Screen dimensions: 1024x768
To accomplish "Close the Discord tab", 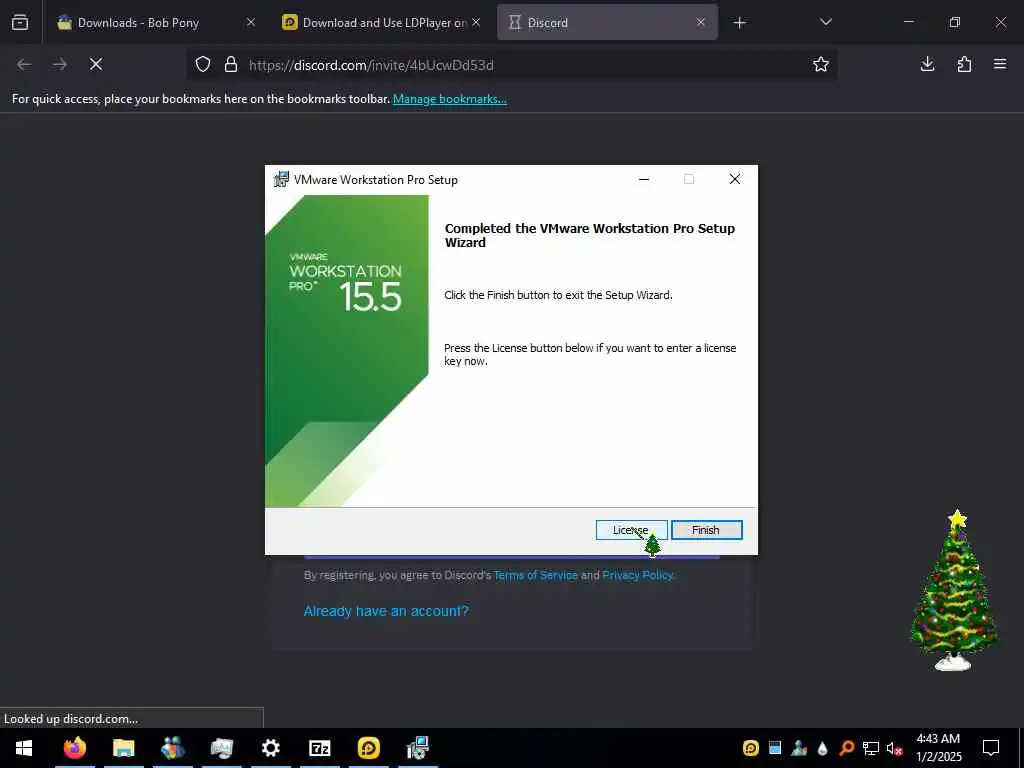I will point(701,22).
